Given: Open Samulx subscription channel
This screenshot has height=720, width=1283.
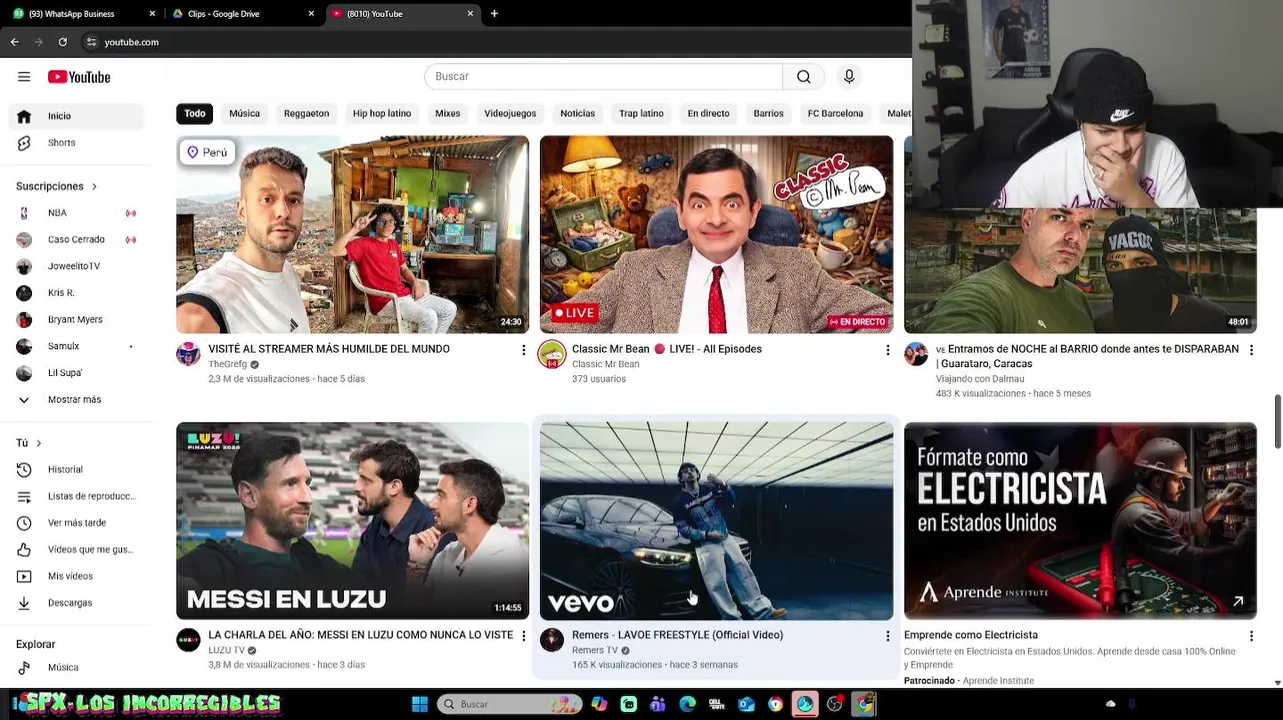Looking at the screenshot, I should point(76,346).
